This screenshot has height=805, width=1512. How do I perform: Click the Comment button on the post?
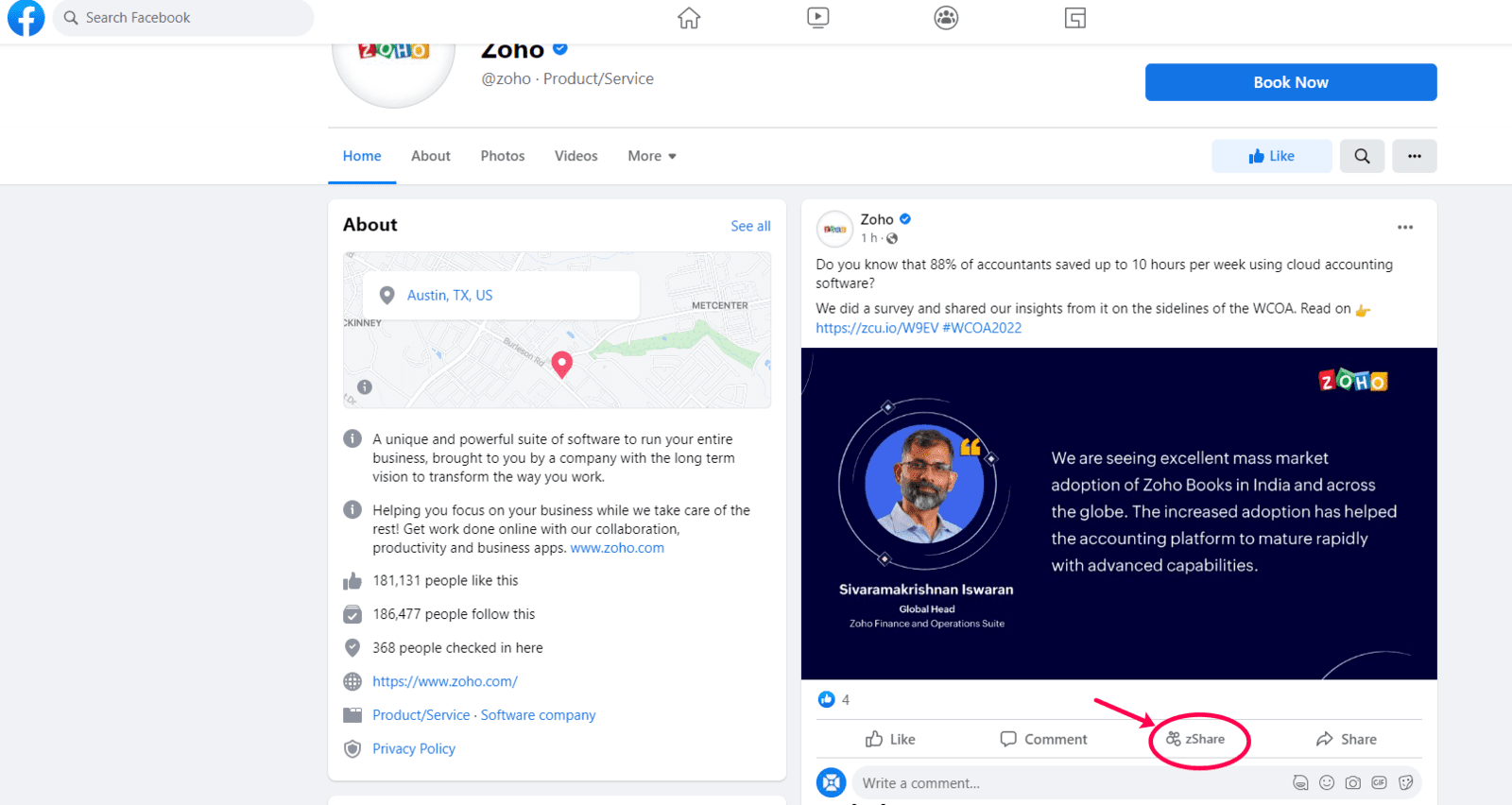coord(1043,739)
